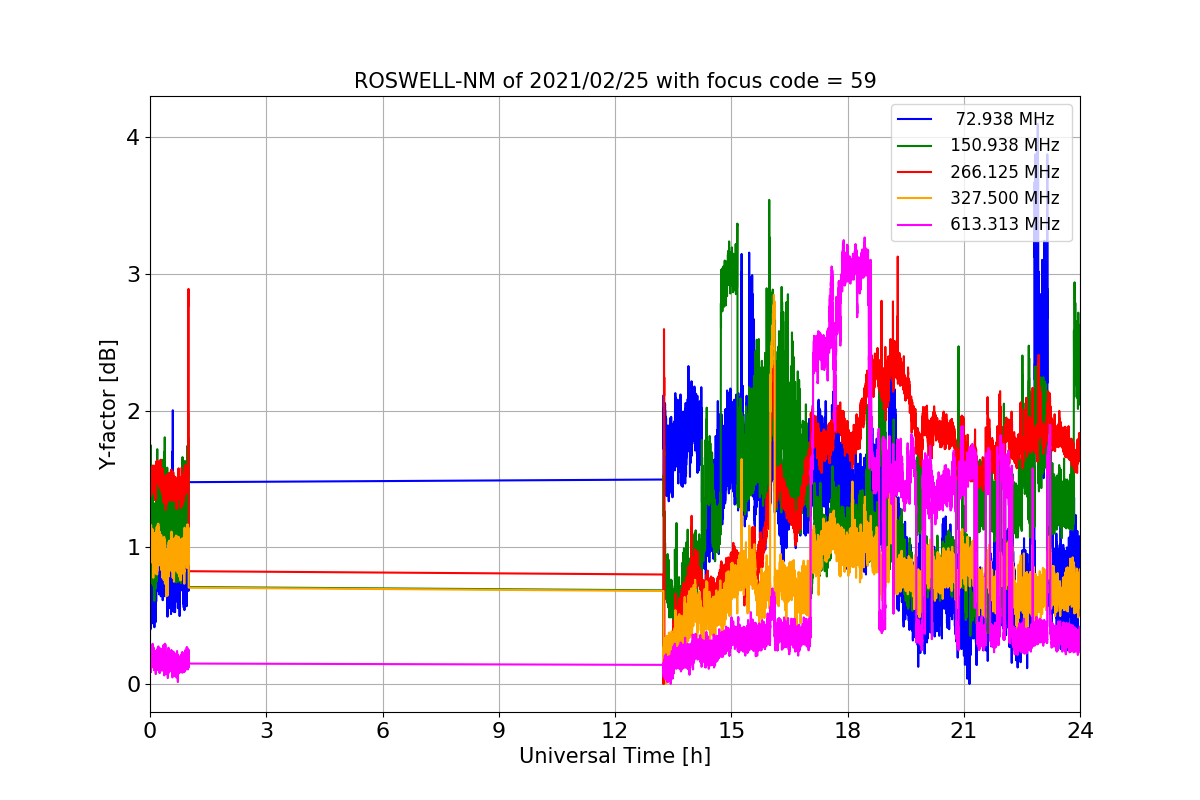
Task: Click the 150.938 MHz legend label
Action: click(1005, 145)
